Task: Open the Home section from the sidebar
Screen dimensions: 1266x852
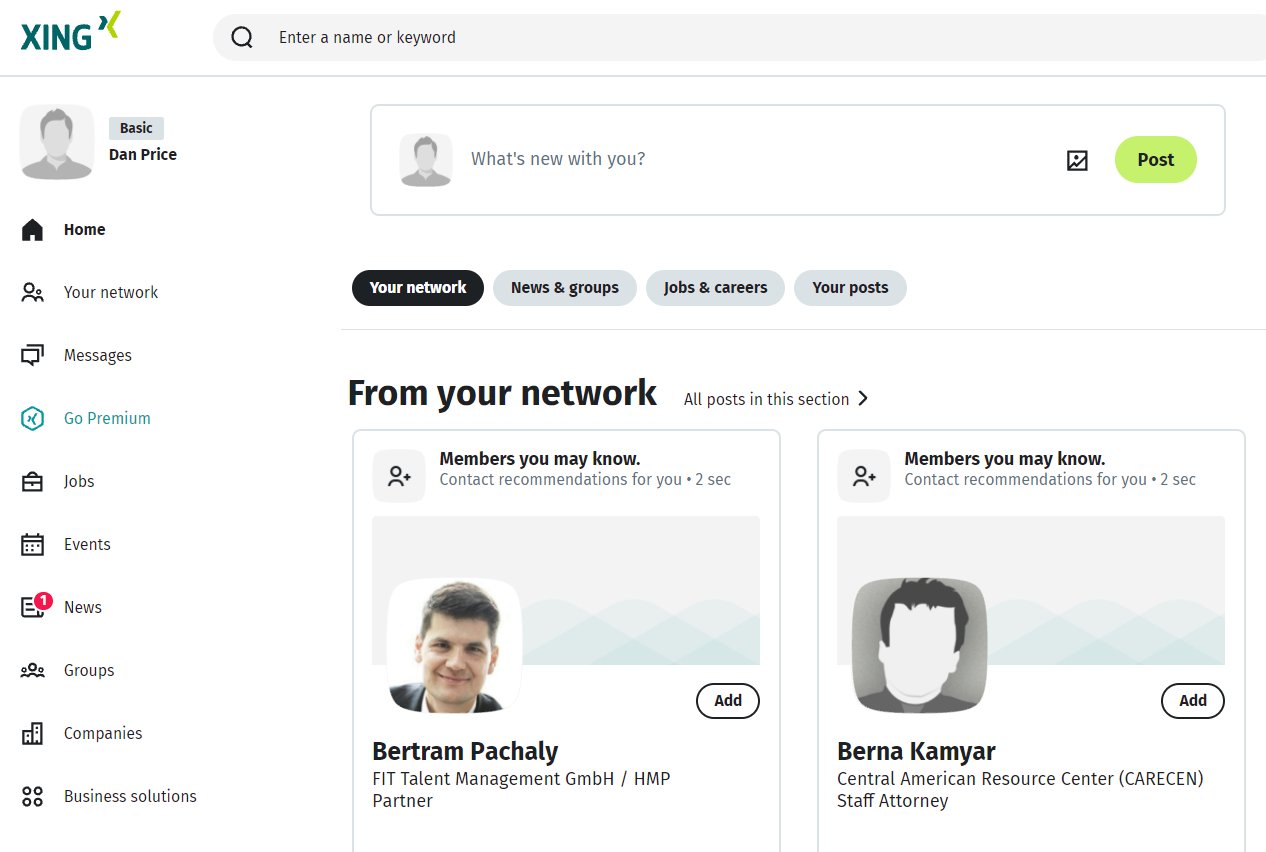Action: pyautogui.click(x=84, y=229)
